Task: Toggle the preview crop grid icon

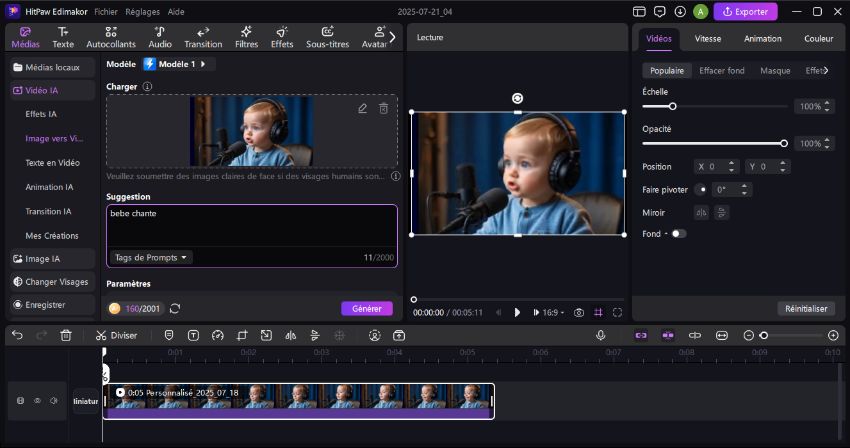Action: point(598,312)
